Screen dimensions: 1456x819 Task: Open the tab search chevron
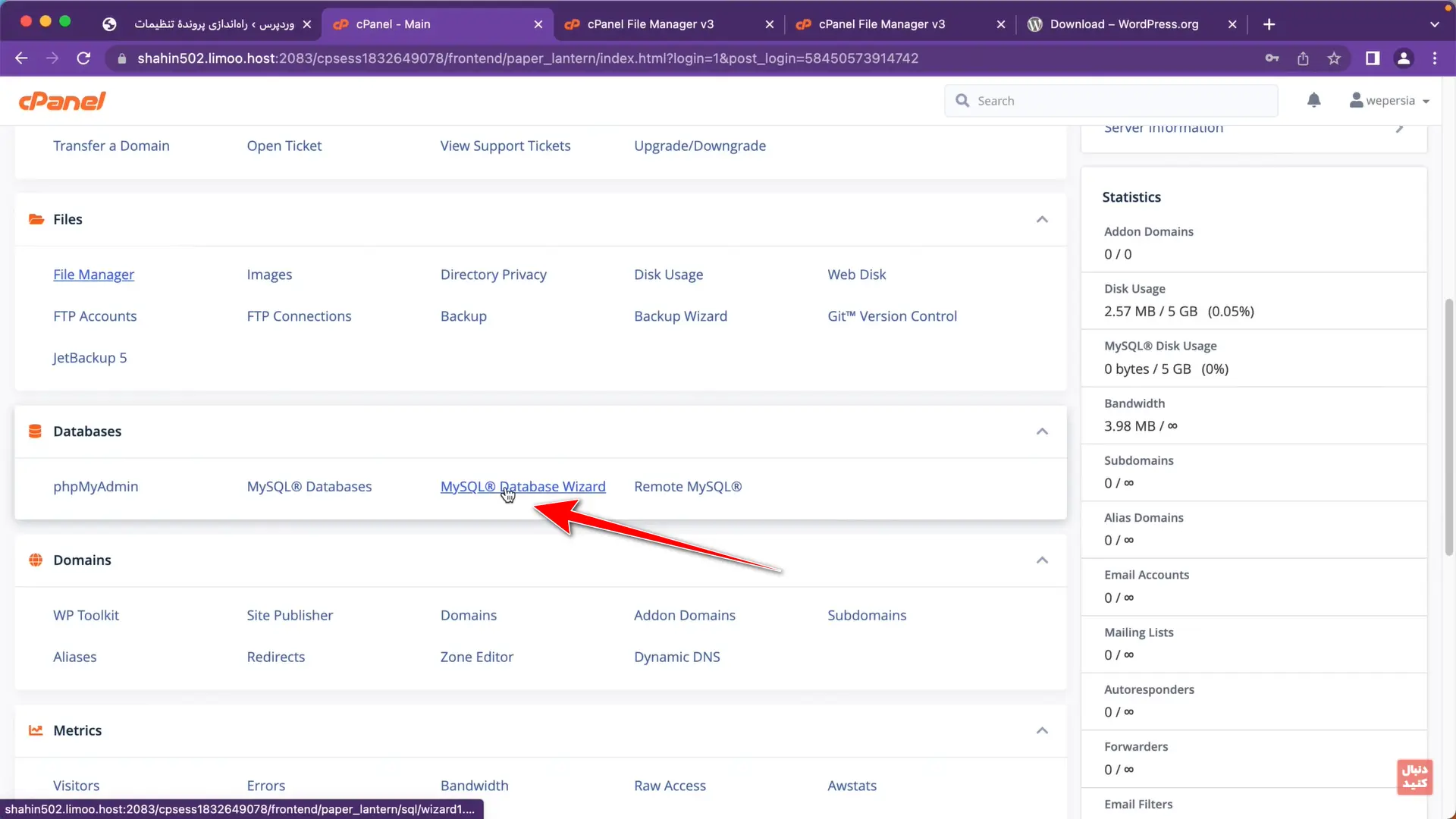(1435, 24)
